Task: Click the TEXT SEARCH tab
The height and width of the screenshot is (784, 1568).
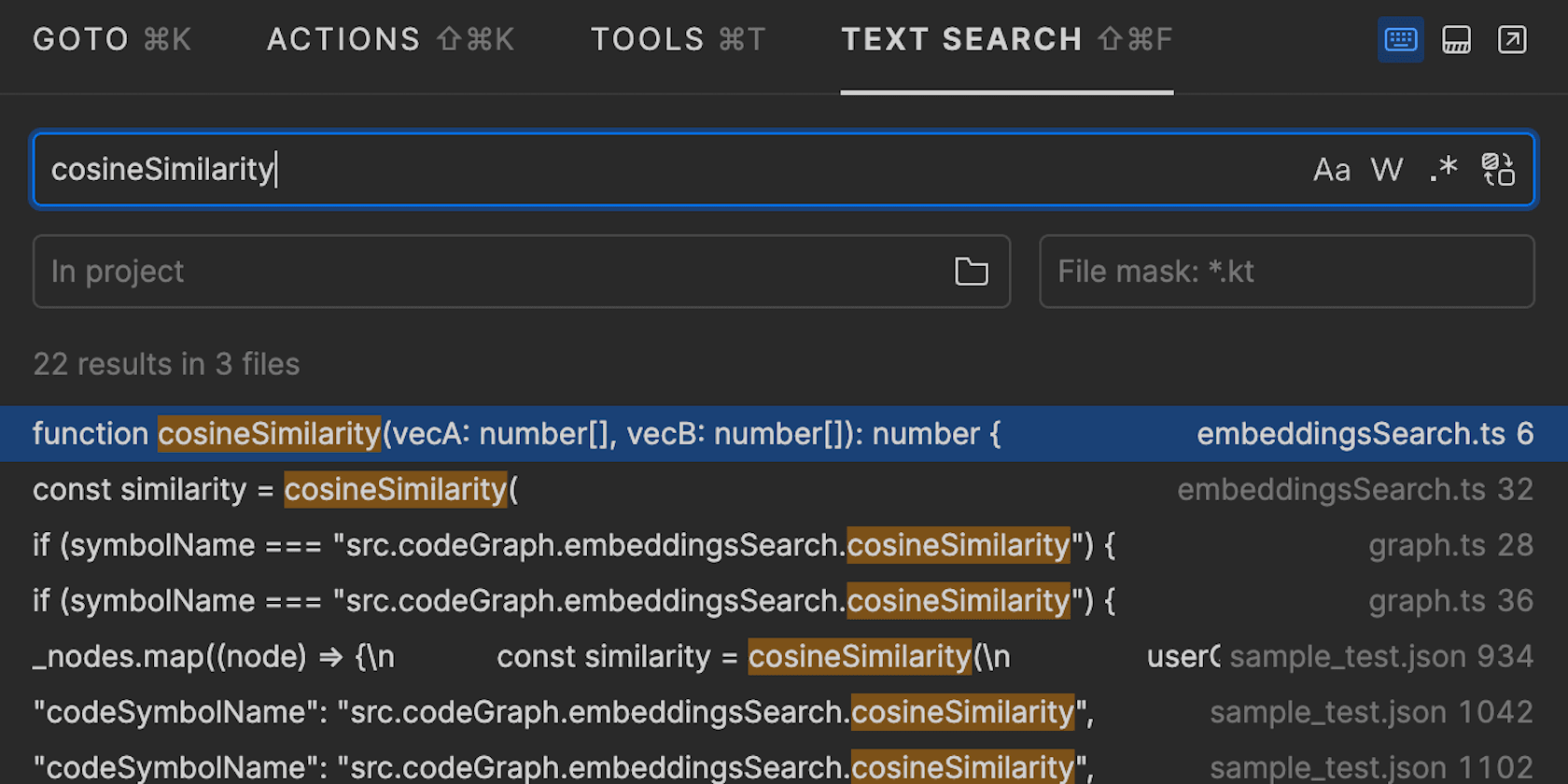Action: (1006, 39)
